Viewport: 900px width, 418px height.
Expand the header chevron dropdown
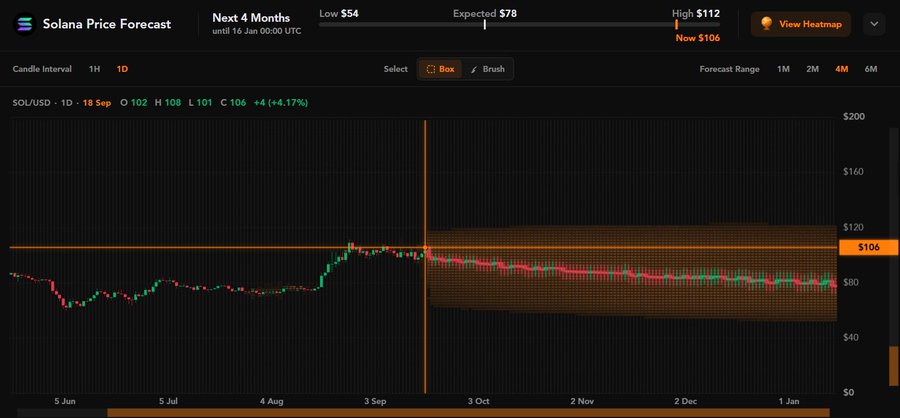[x=874, y=24]
